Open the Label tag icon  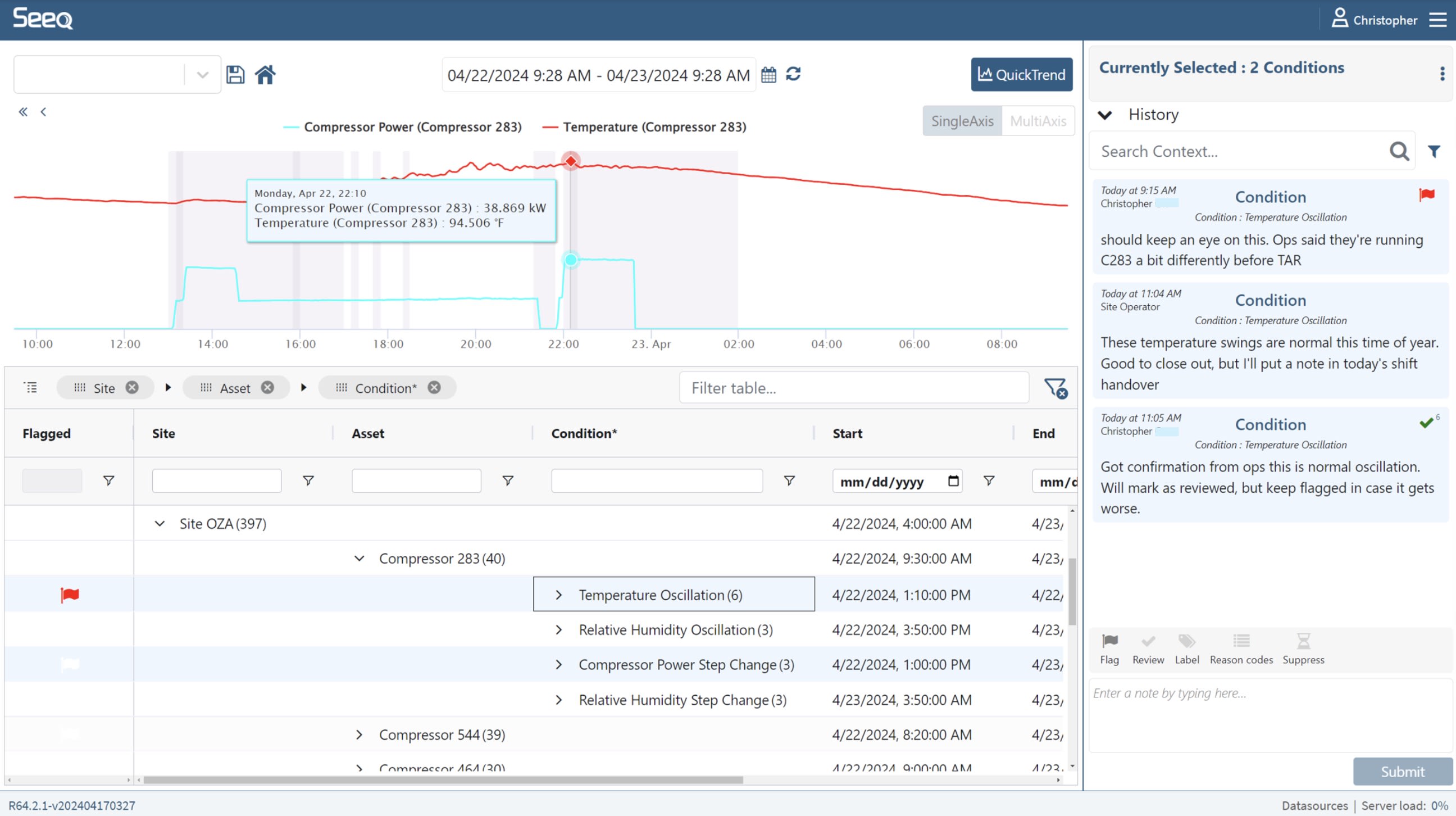(x=1186, y=648)
